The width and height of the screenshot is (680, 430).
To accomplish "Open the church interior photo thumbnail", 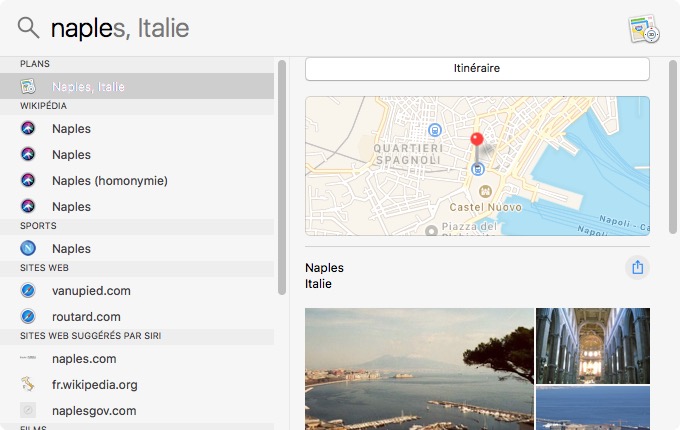I will pyautogui.click(x=592, y=345).
